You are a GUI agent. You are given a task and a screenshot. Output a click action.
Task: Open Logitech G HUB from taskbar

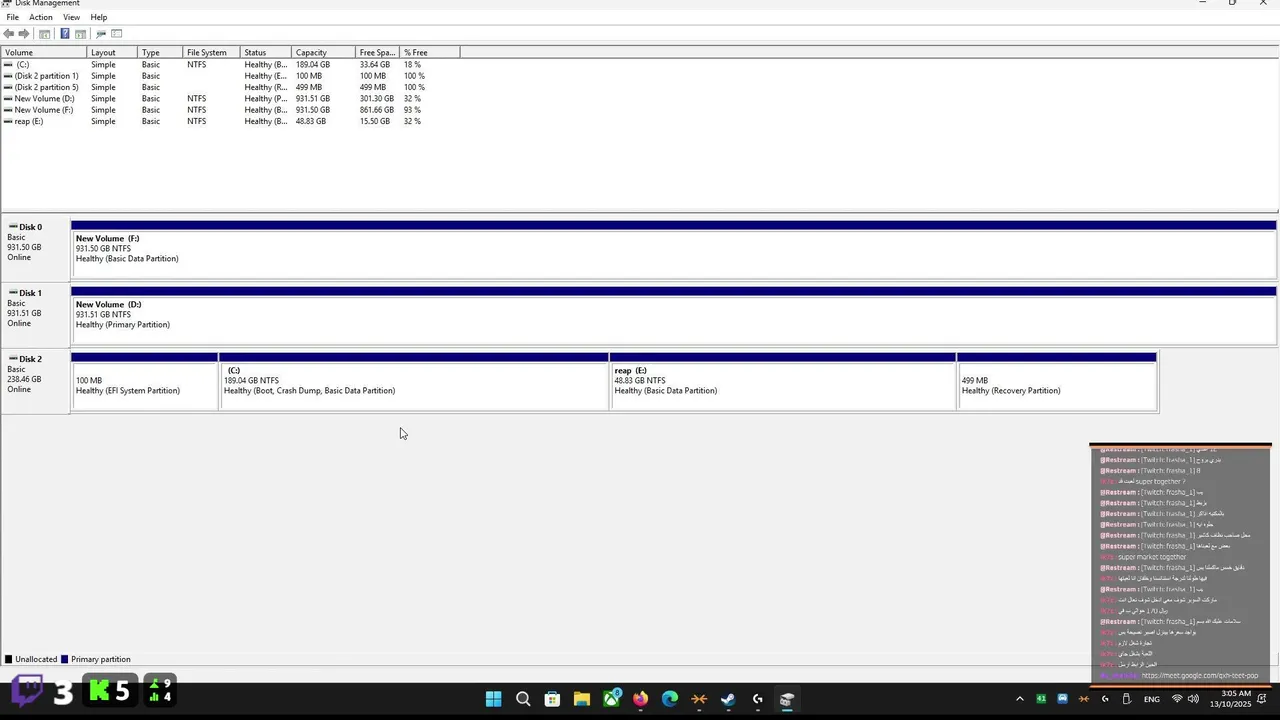pos(758,699)
